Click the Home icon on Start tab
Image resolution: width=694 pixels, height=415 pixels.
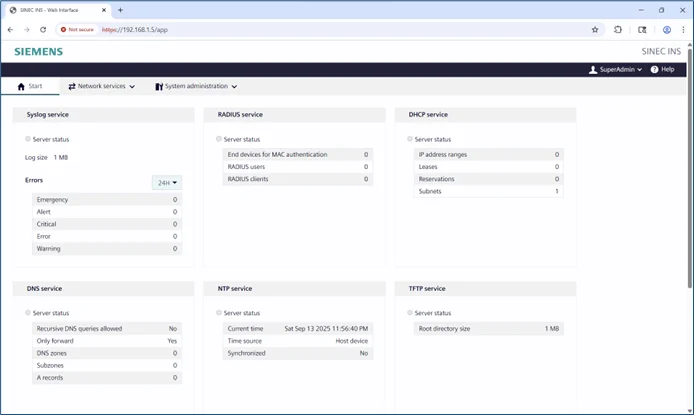[x=21, y=87]
